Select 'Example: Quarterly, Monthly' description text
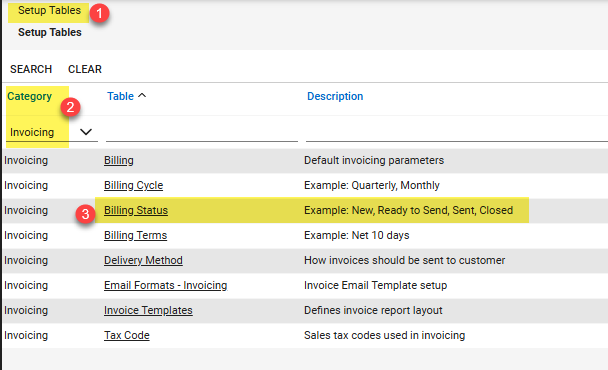 [x=372, y=185]
